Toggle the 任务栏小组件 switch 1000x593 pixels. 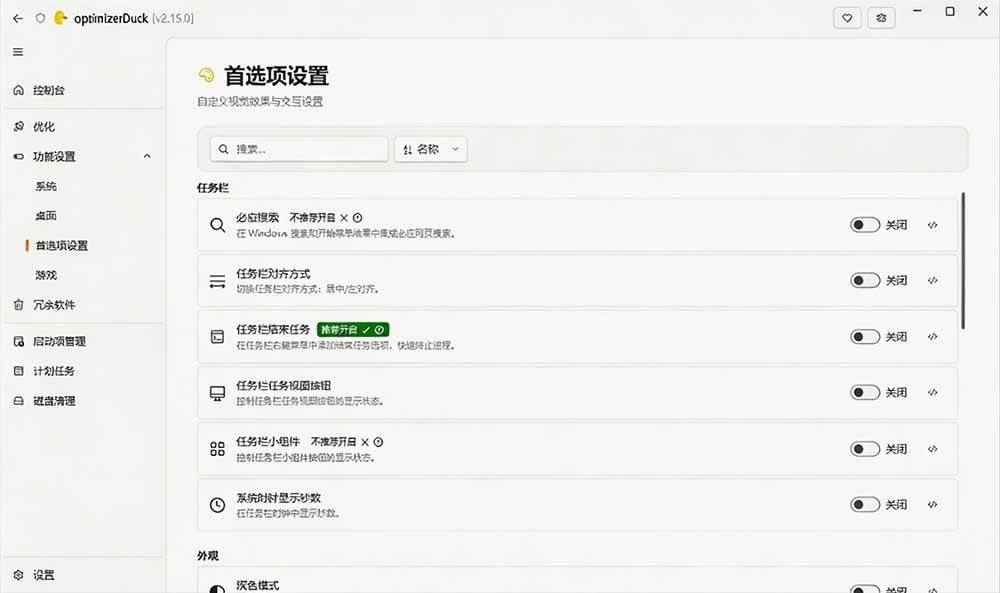(865, 449)
